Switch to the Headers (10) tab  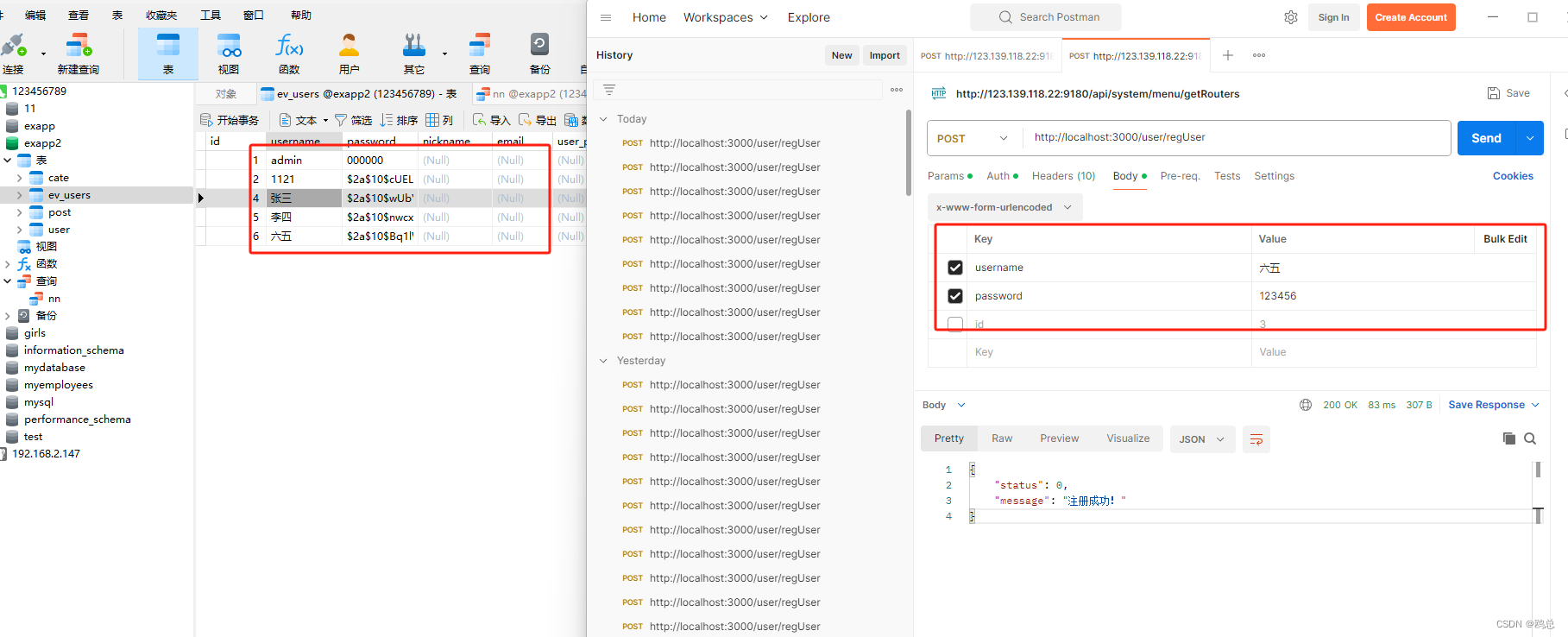pos(1063,176)
